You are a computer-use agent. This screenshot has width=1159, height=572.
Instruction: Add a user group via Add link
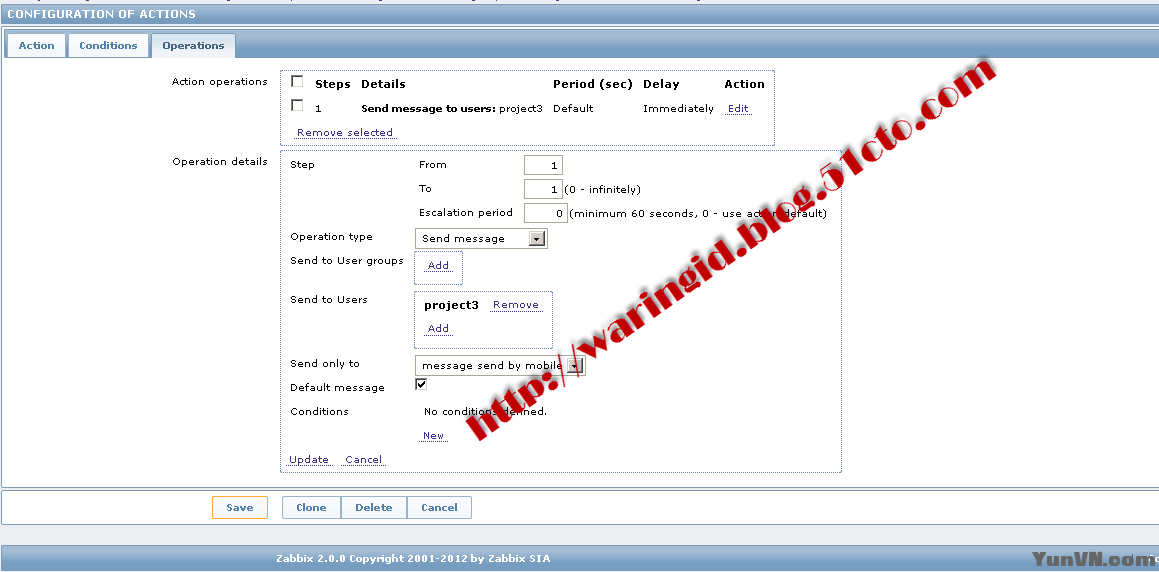click(438, 266)
